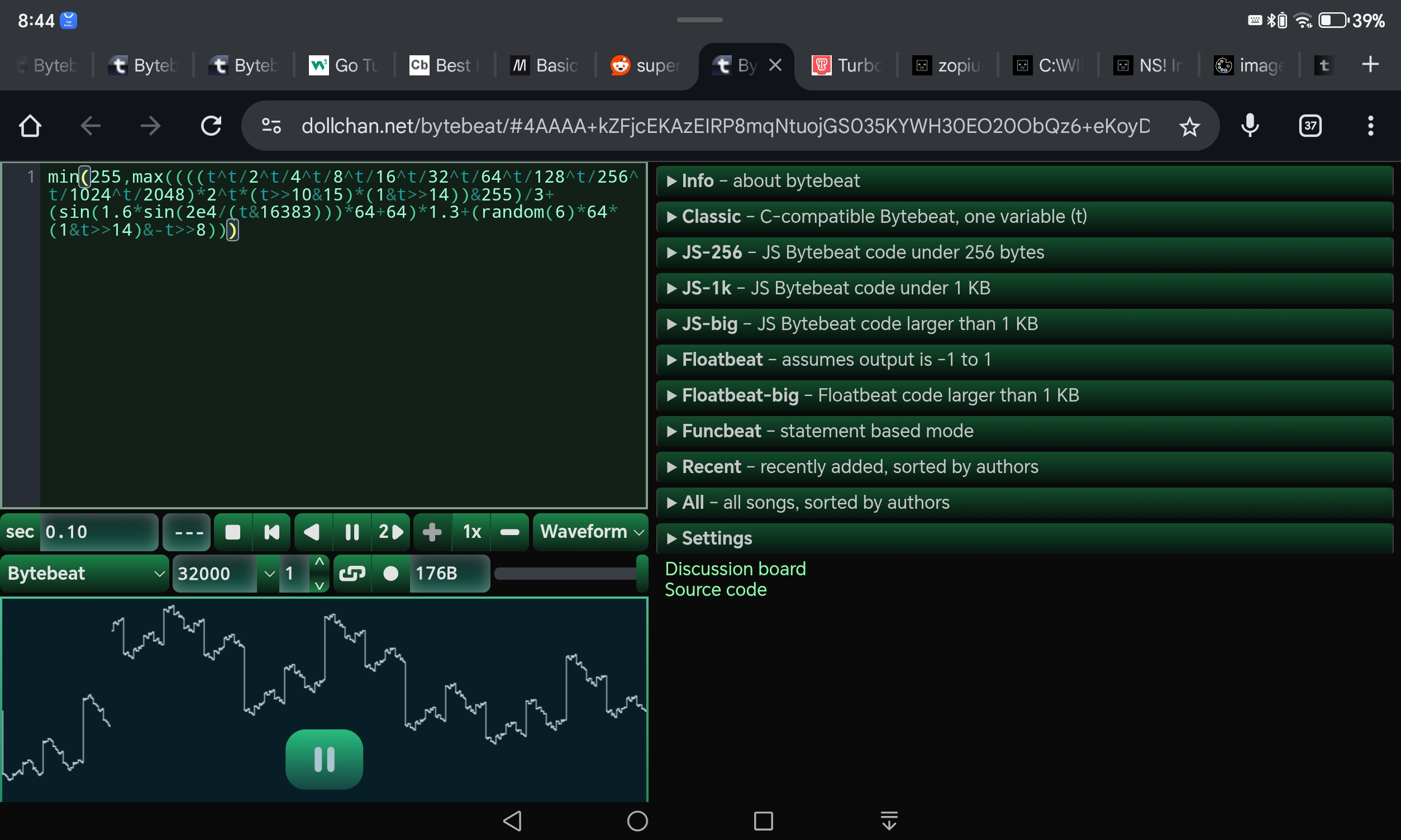This screenshot has width=1401, height=840.
Task: Switch to the Turbo browser tab
Action: [x=846, y=66]
